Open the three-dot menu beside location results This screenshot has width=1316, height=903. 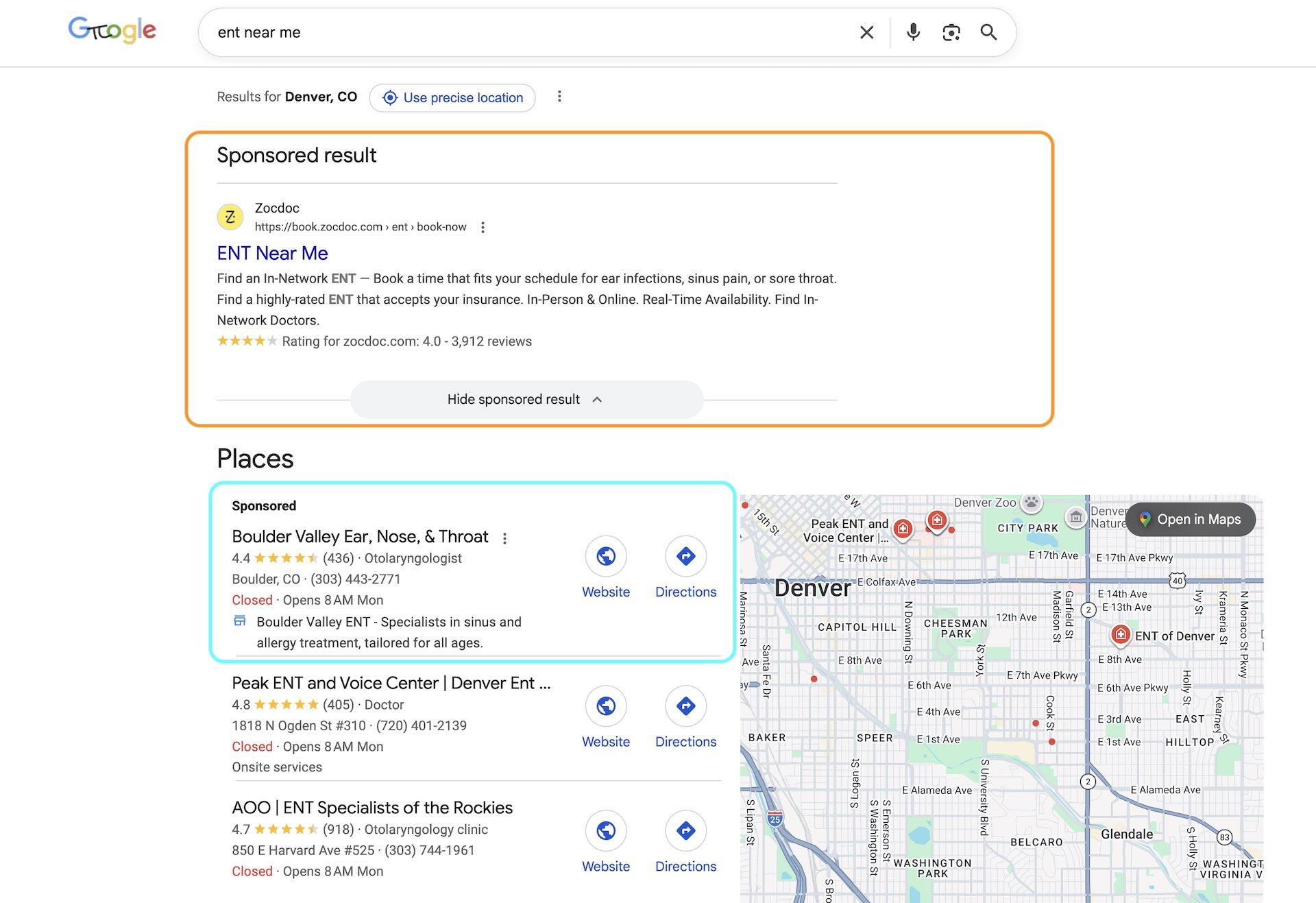click(560, 97)
